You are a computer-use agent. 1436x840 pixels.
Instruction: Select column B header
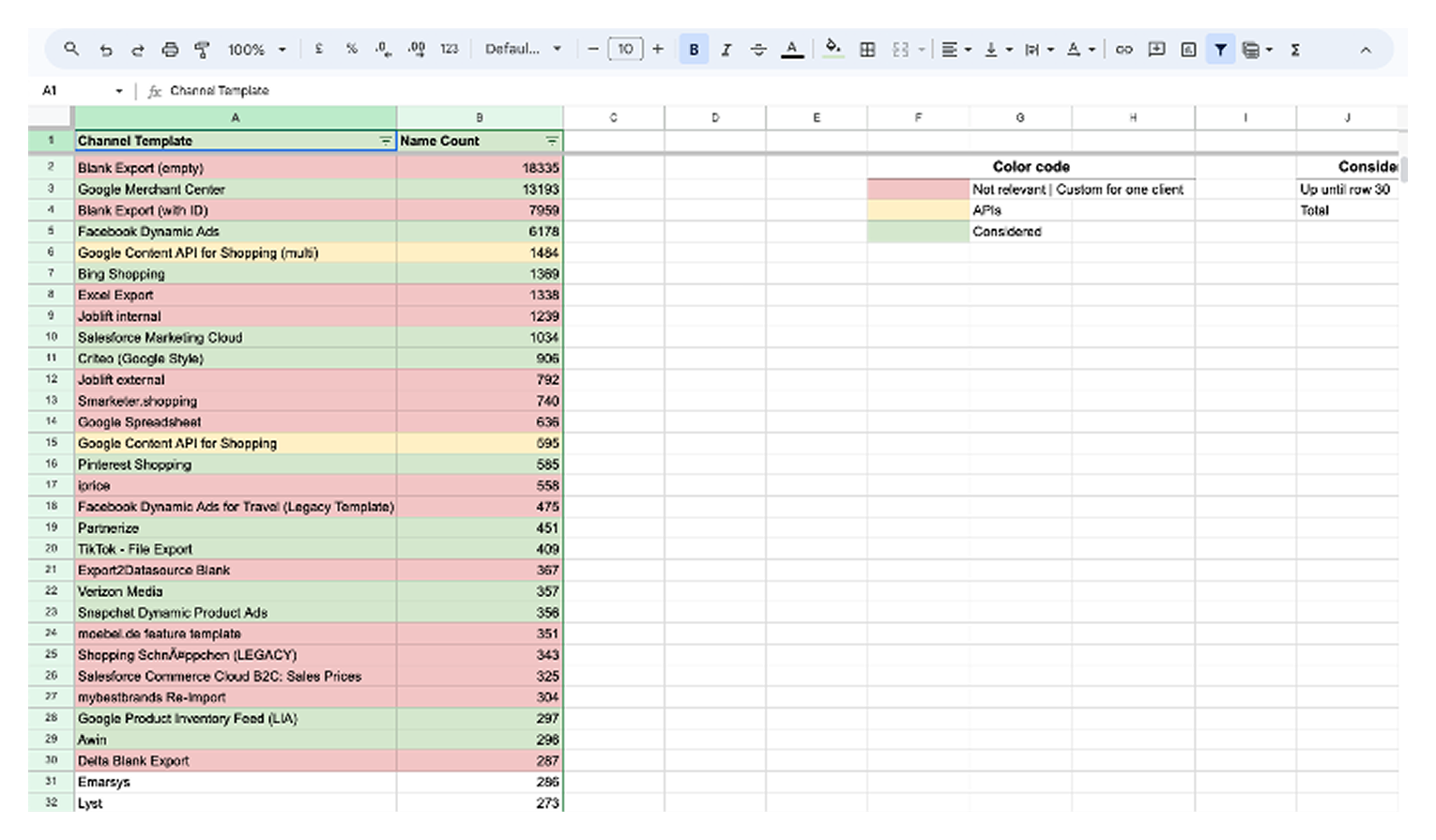click(x=480, y=117)
